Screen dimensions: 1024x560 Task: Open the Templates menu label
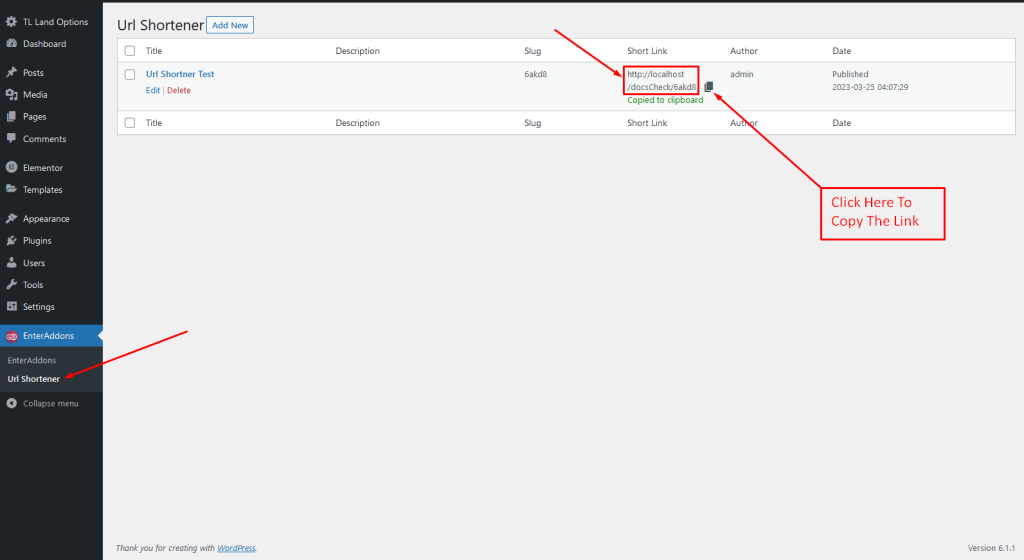[x=42, y=190]
